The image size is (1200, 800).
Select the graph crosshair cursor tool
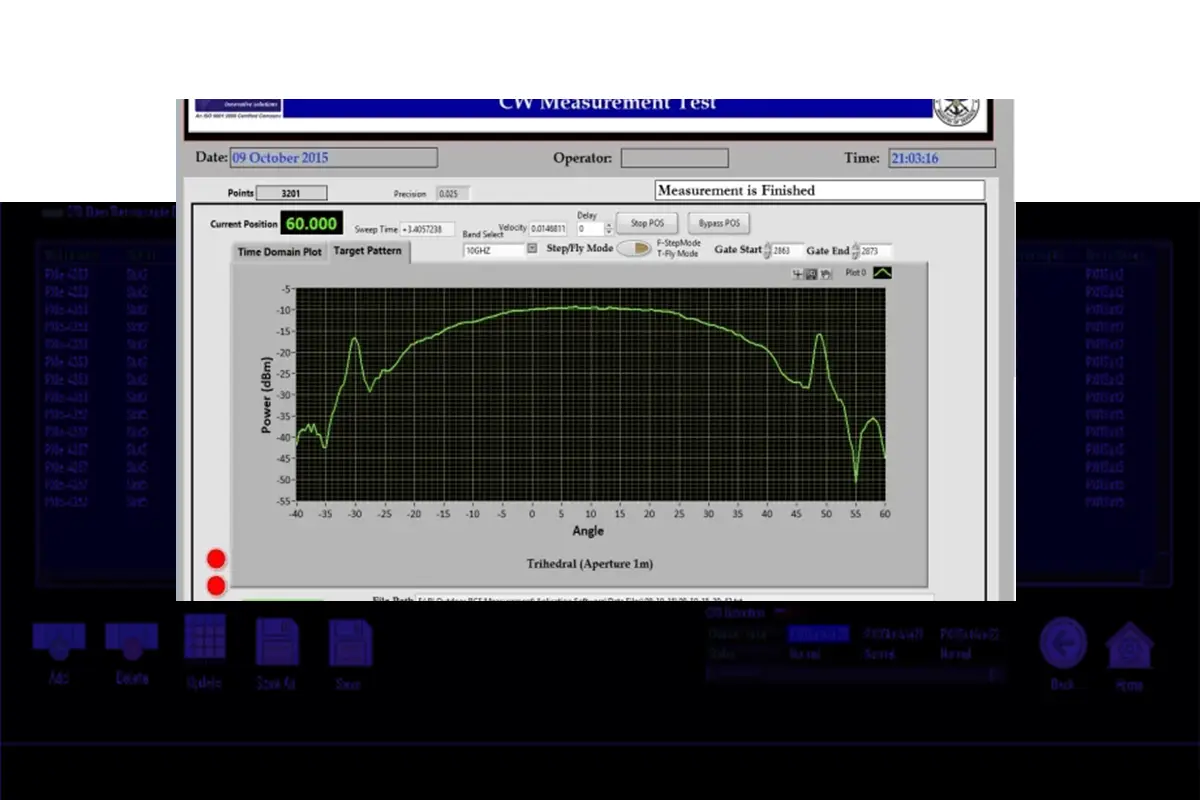[798, 273]
